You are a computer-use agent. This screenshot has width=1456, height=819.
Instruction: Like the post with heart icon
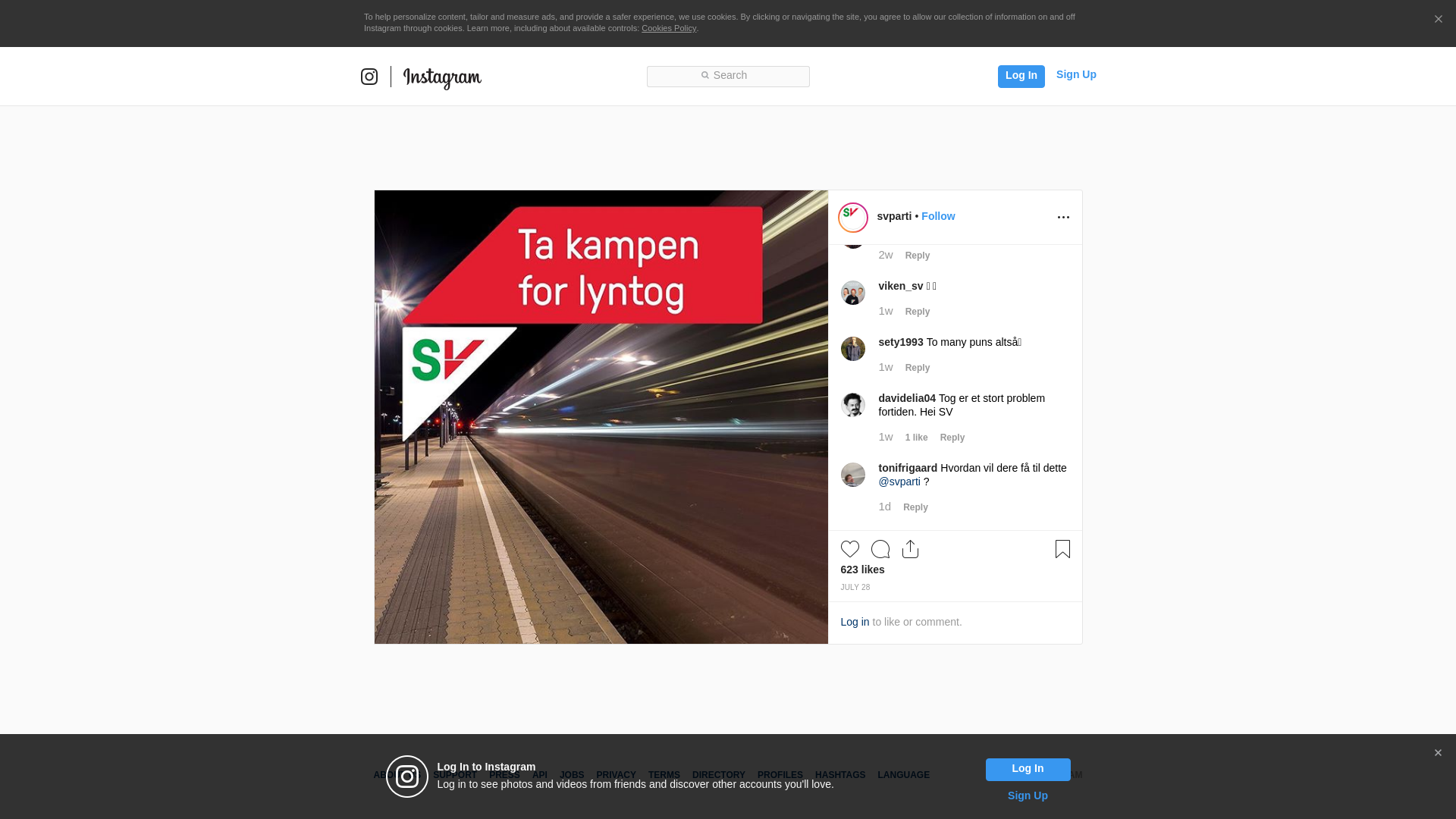point(850,549)
